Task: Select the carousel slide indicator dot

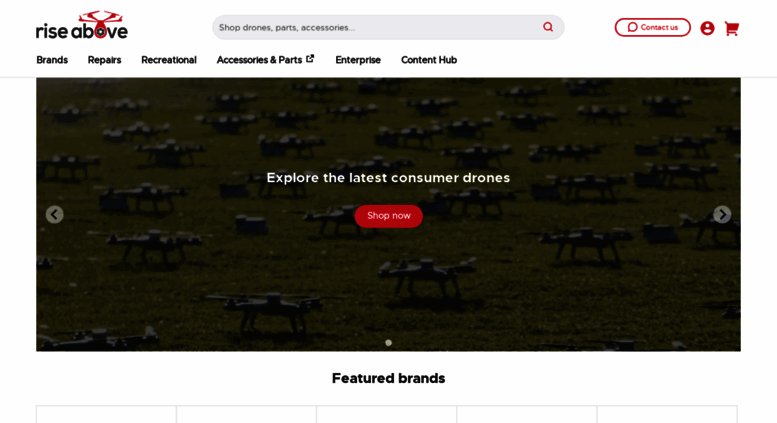Action: pos(388,343)
